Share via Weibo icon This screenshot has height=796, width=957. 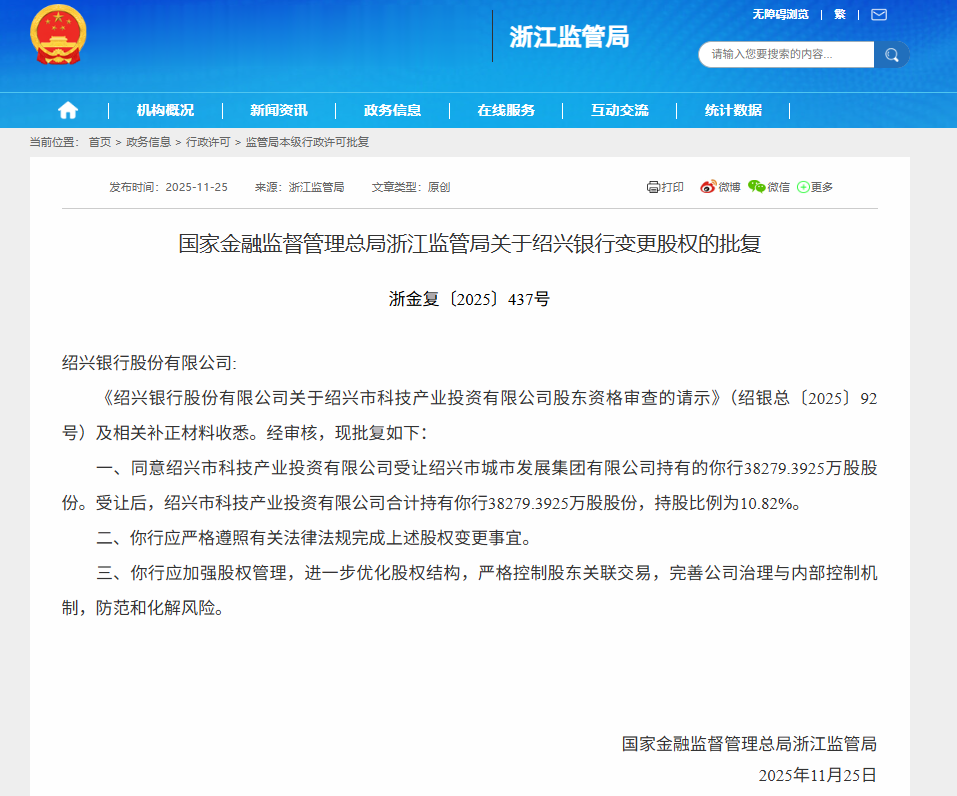tap(708, 187)
